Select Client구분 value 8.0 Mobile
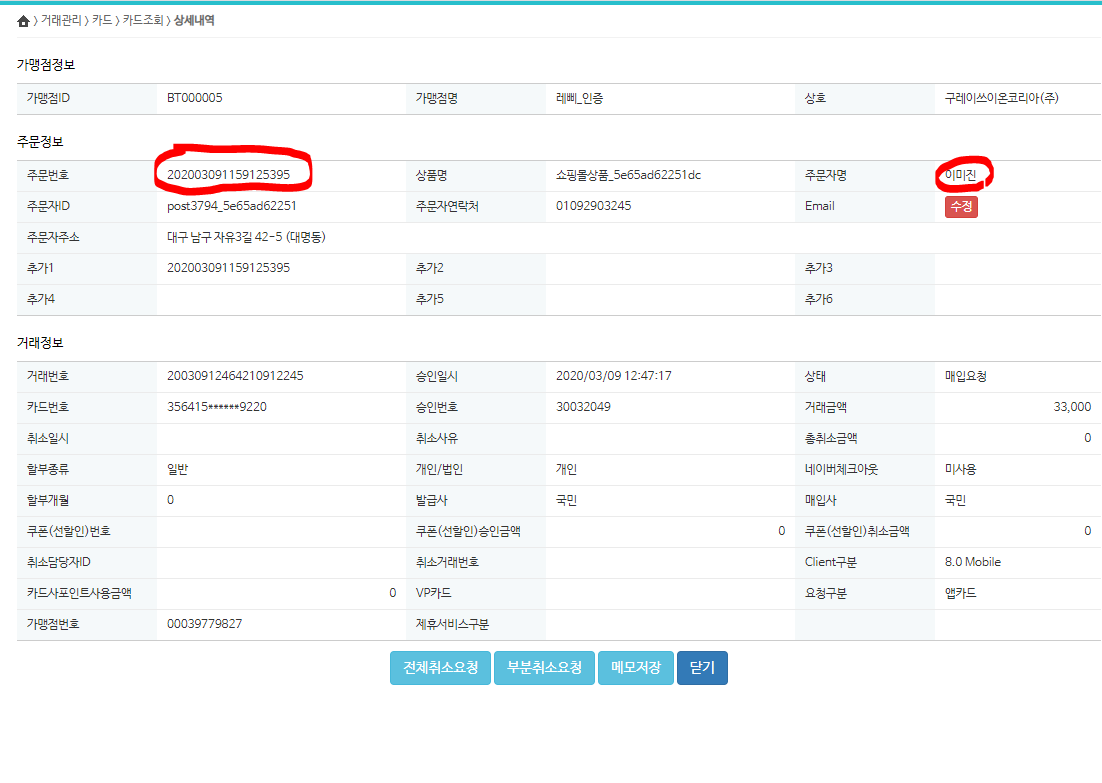This screenshot has height=783, width=1102. coord(973,562)
